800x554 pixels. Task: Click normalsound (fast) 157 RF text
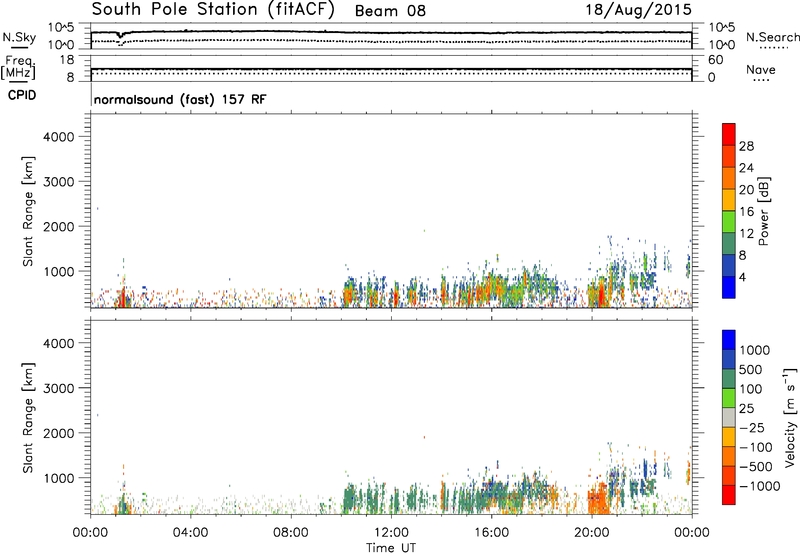180,99
